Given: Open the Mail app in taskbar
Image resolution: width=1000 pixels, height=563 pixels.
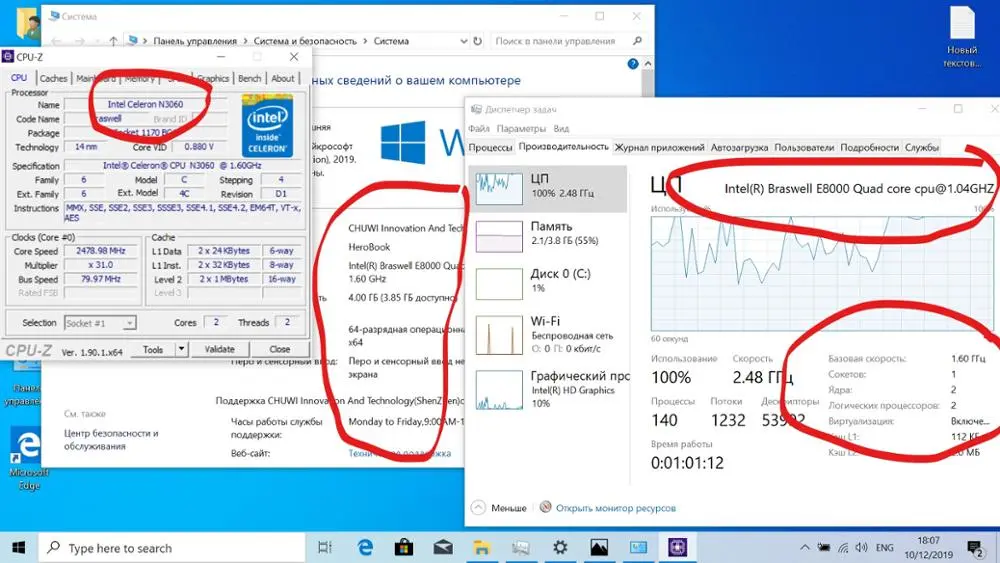Looking at the screenshot, I should click(x=443, y=547).
